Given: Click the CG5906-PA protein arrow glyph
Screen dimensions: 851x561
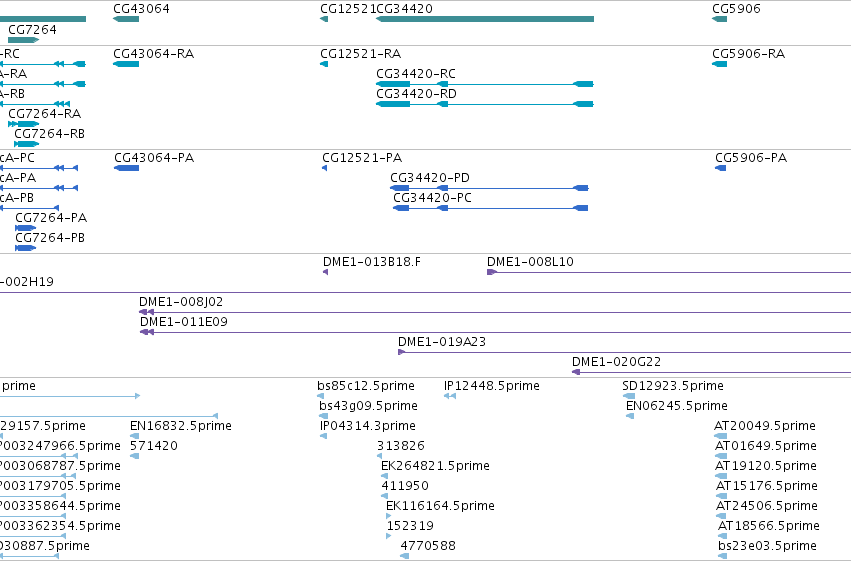Looking at the screenshot, I should (721, 168).
